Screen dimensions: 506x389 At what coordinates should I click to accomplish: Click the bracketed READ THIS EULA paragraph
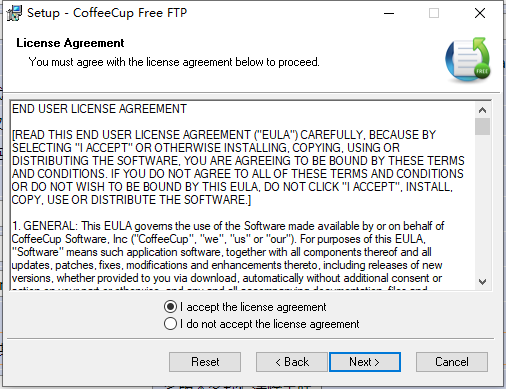(x=238, y=167)
